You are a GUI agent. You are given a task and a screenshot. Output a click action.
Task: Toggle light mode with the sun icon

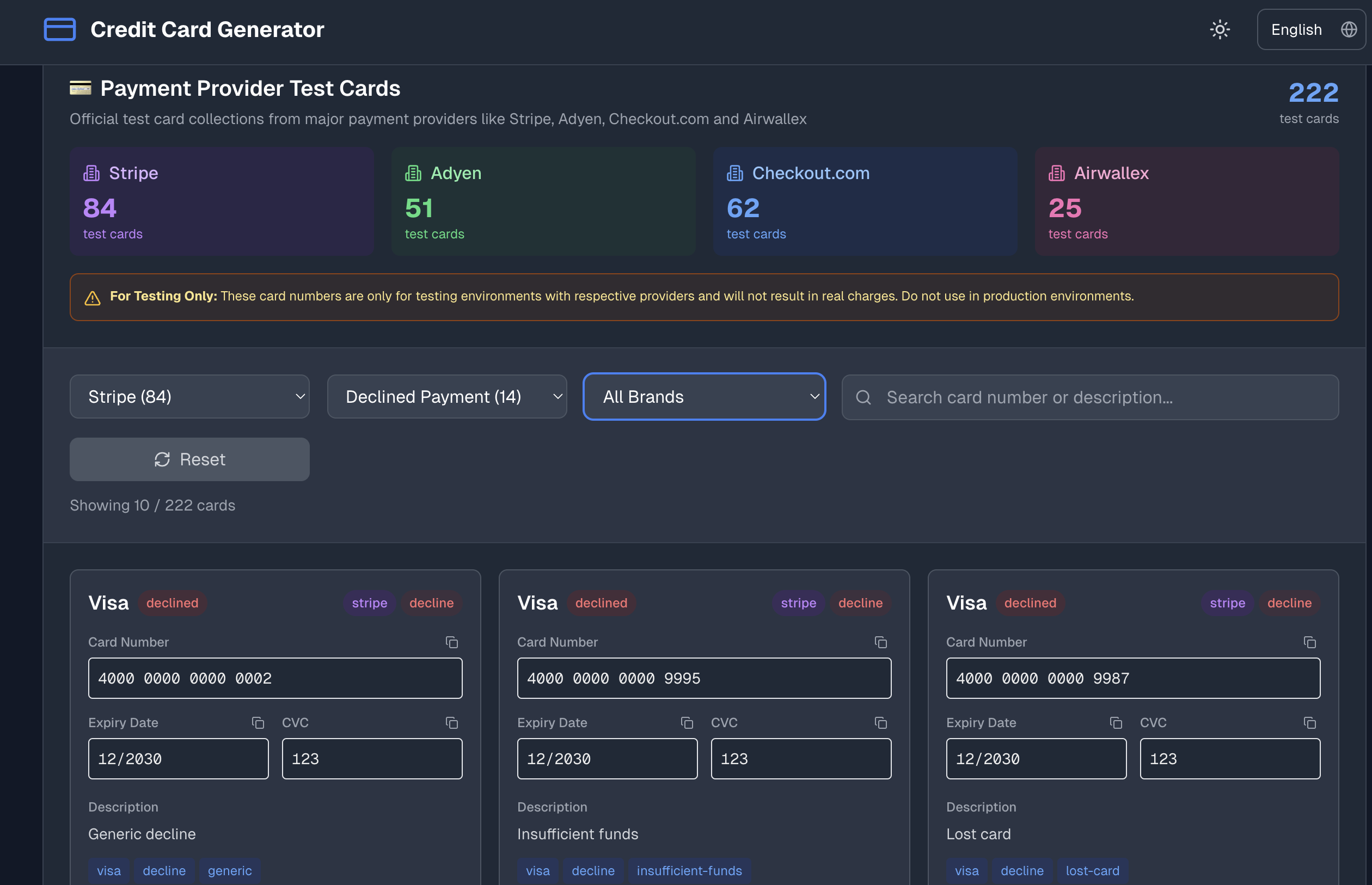point(1220,29)
